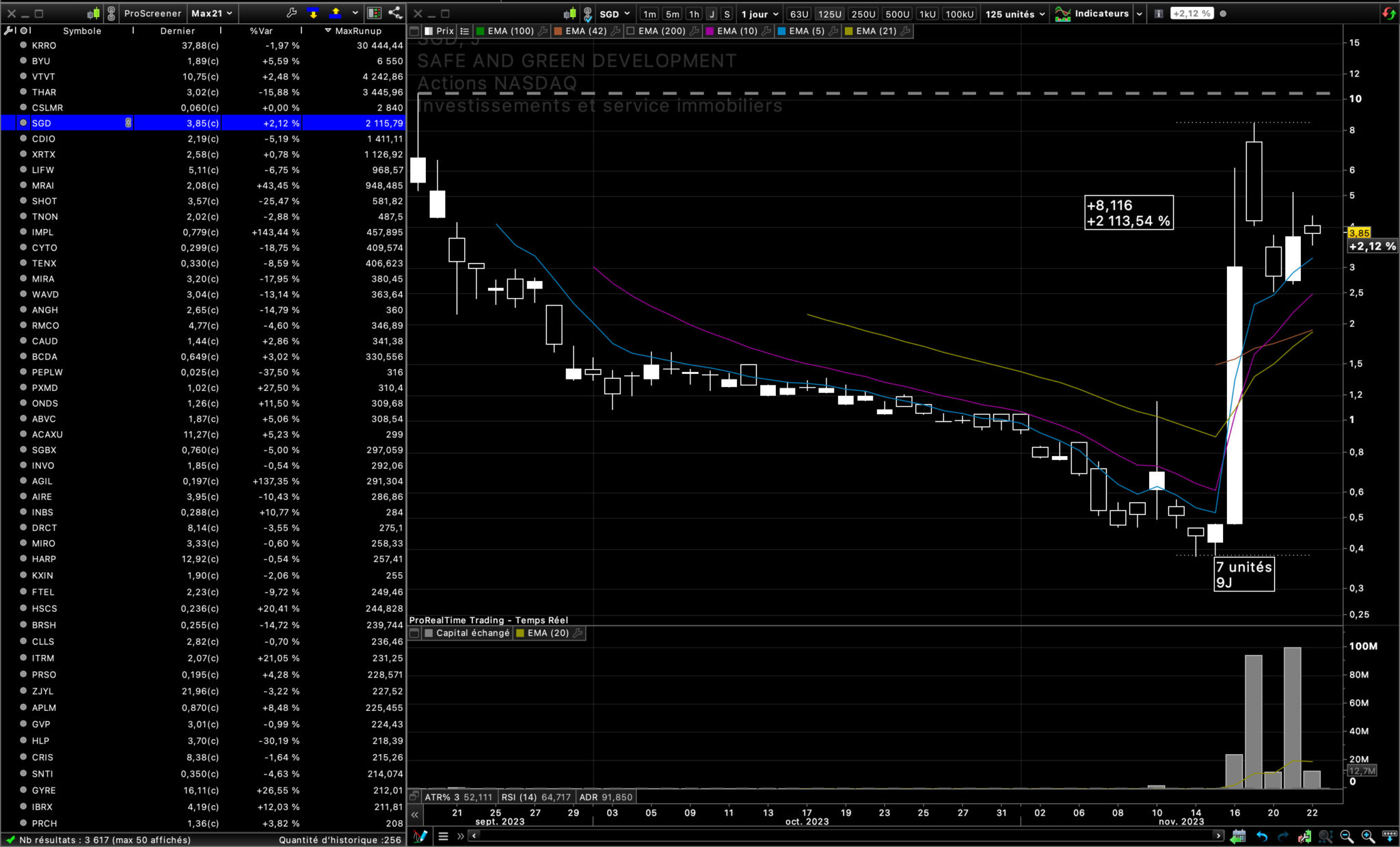This screenshot has height=847, width=1400.
Task: Toggle the EMA (200) indicator checkbox
Action: click(631, 31)
